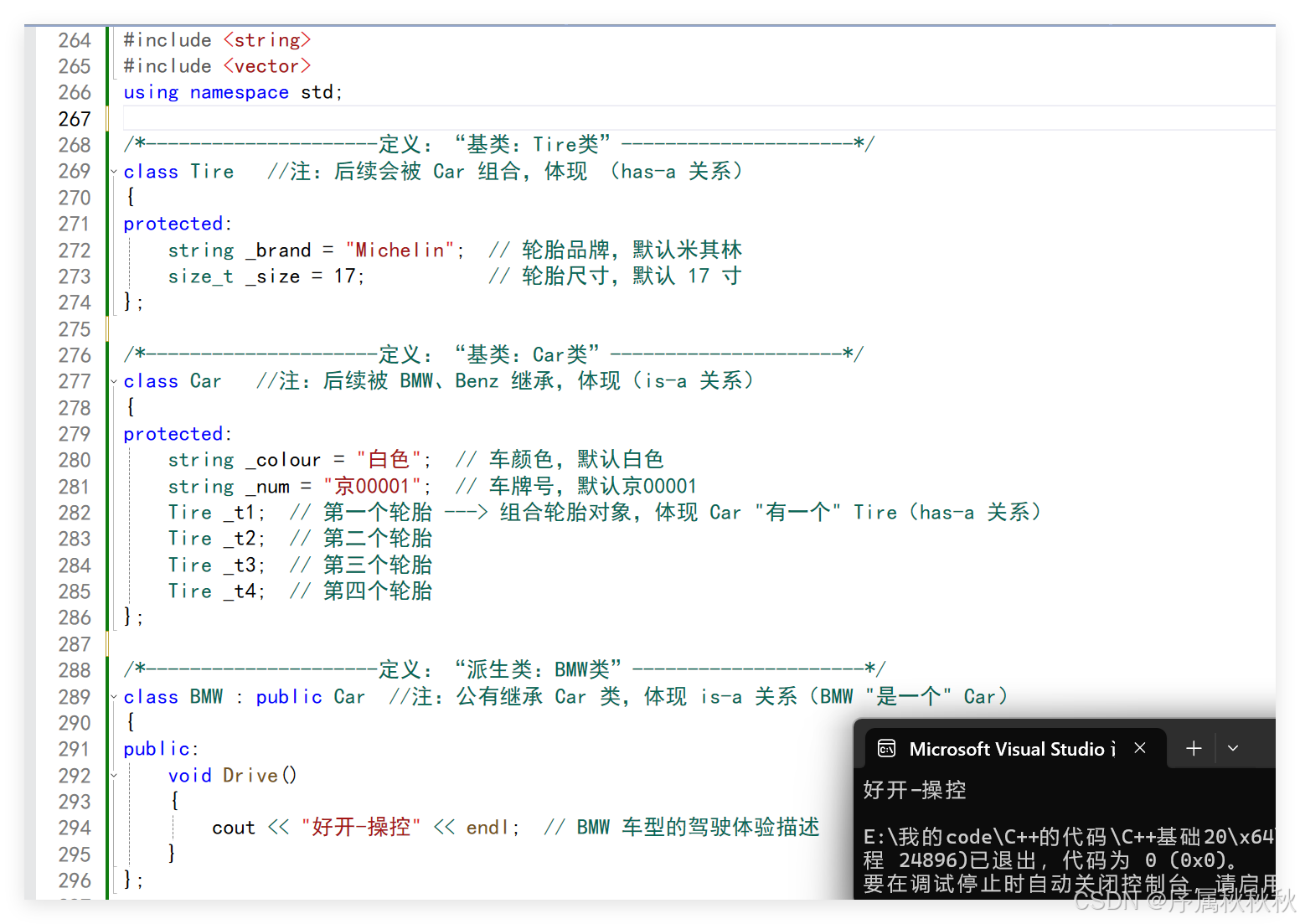The width and height of the screenshot is (1300, 924).
Task: Click the comment header containing 'Tire类'
Action: tap(498, 145)
